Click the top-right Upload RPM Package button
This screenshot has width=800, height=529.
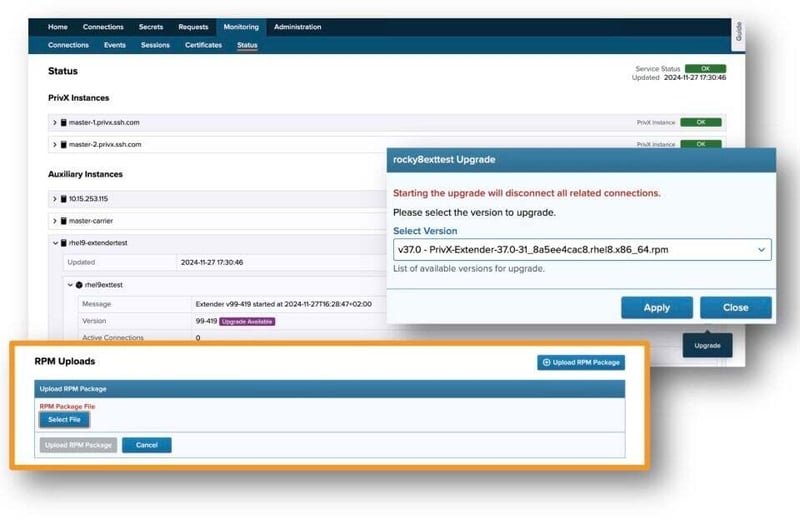pyautogui.click(x=581, y=362)
